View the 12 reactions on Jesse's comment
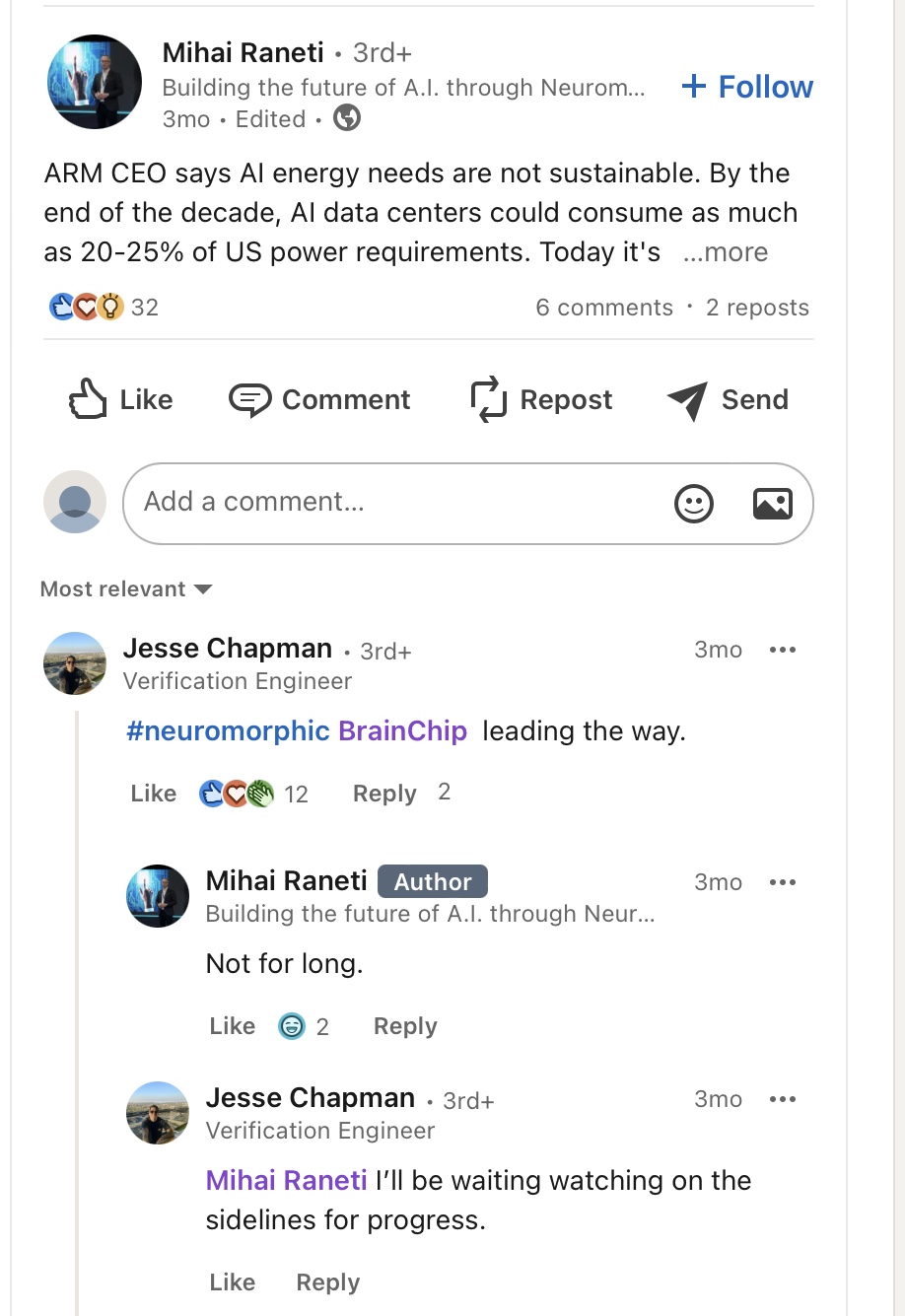This screenshot has height=1316, width=905. 254,795
